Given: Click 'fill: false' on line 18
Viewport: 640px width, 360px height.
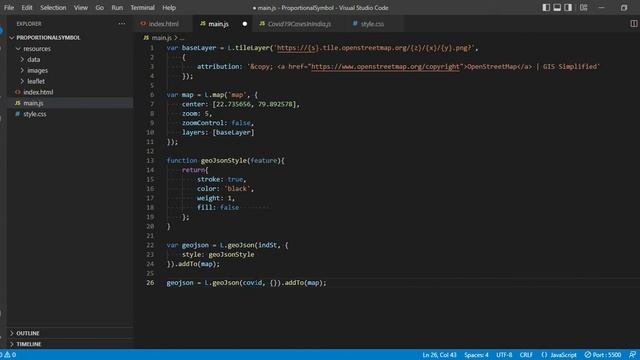Looking at the screenshot, I should coord(218,207).
